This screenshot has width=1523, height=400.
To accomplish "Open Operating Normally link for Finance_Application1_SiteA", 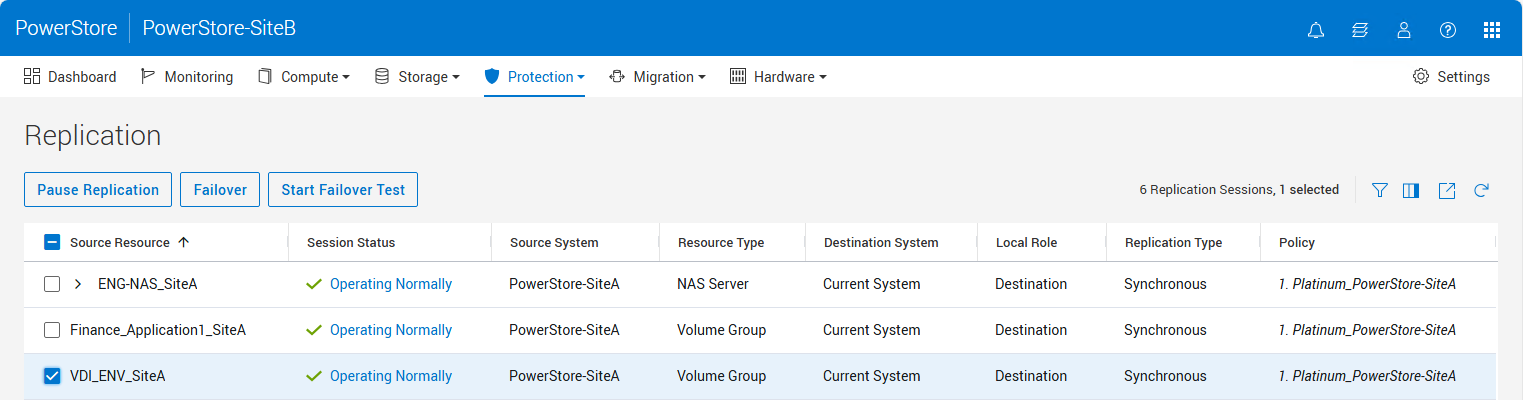I will pos(391,330).
